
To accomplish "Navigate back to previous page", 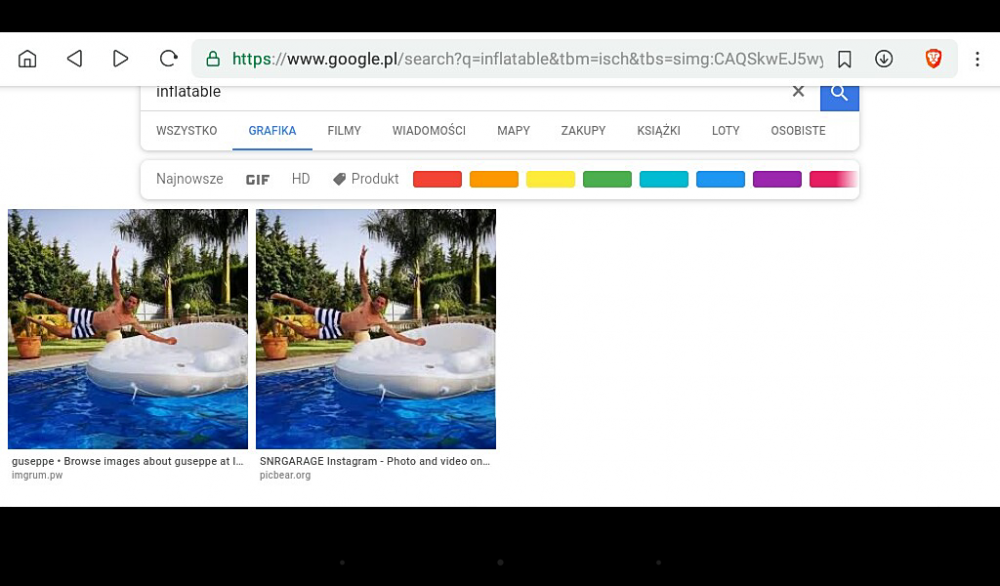I will pos(74,59).
